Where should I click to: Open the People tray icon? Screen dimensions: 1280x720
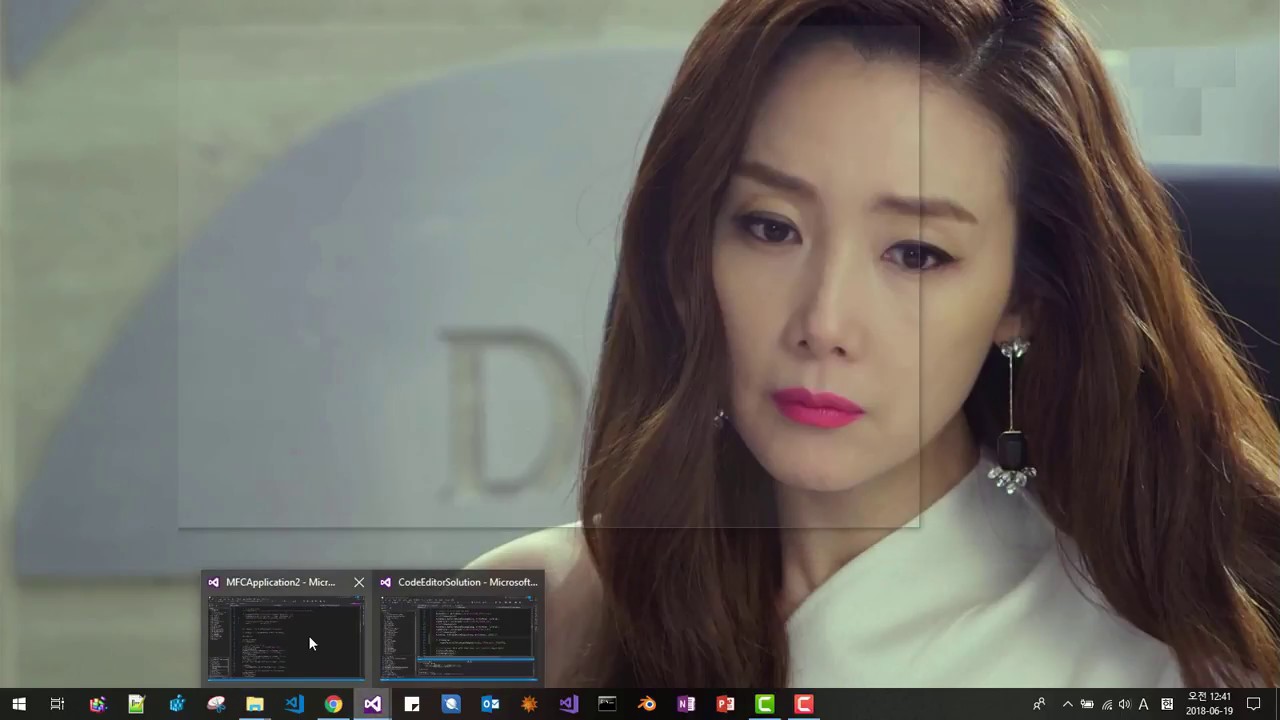point(1039,704)
